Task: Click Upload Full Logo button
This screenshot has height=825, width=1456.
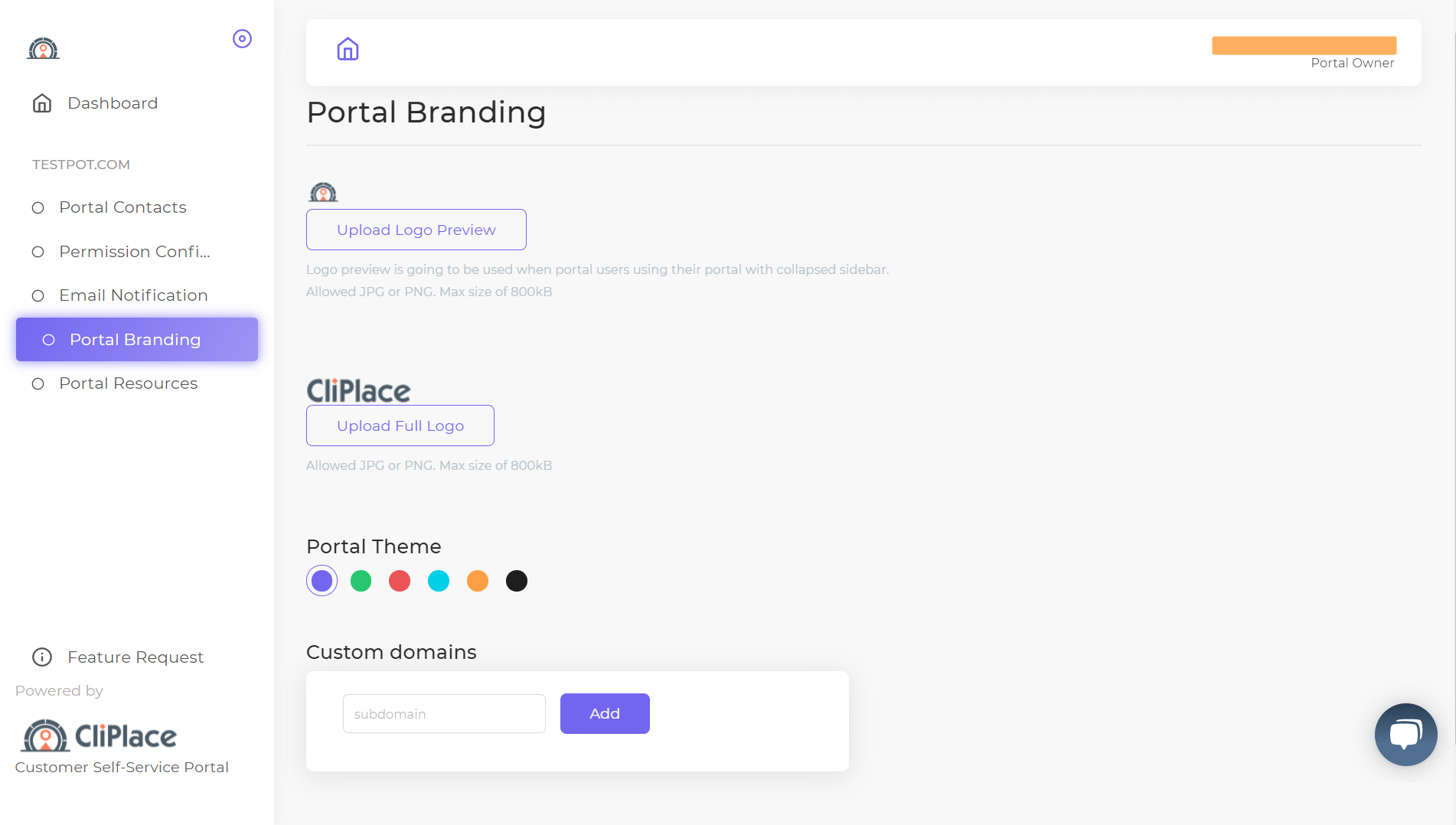Action: click(400, 426)
